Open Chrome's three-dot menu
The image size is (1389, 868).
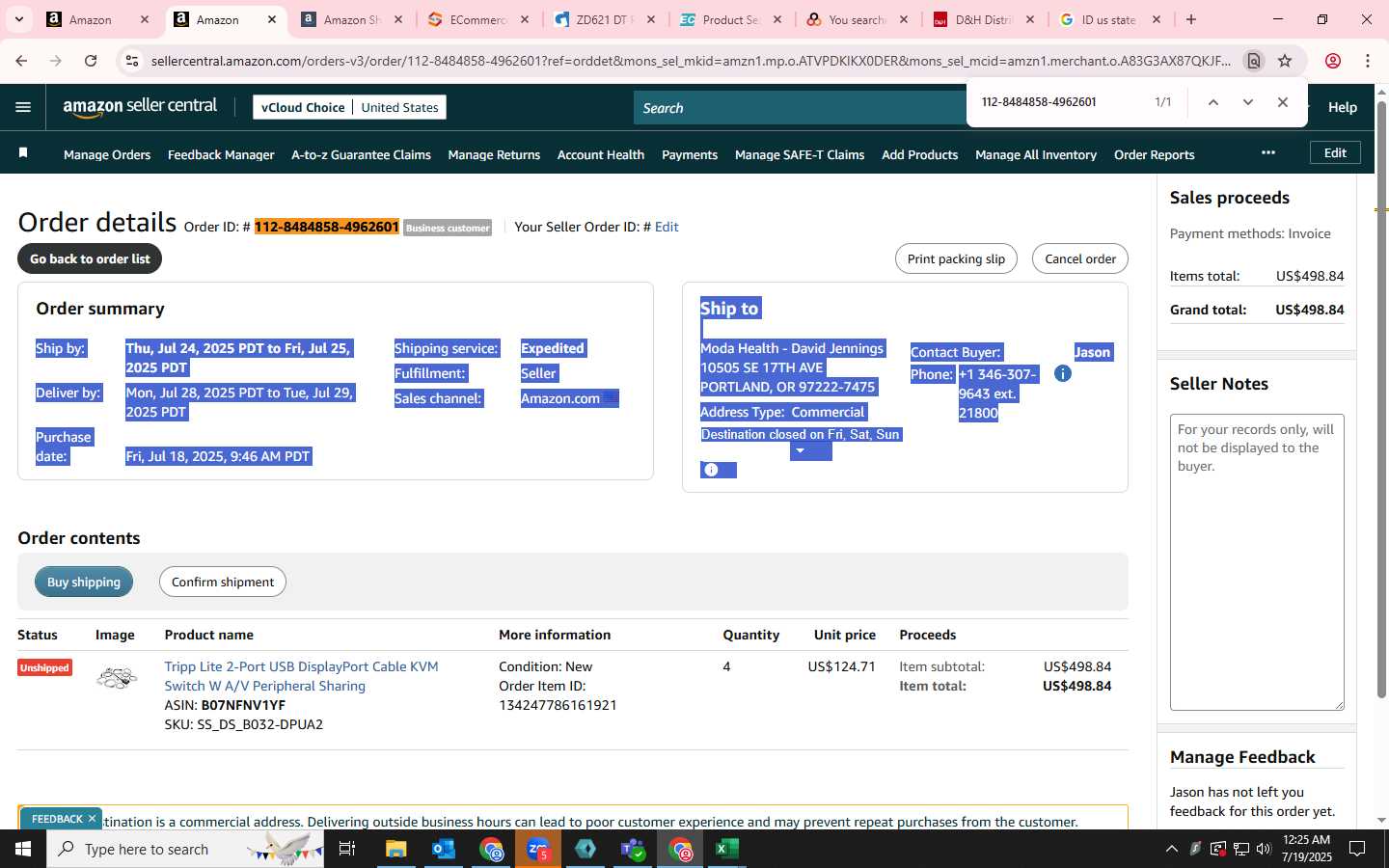pyautogui.click(x=1368, y=61)
